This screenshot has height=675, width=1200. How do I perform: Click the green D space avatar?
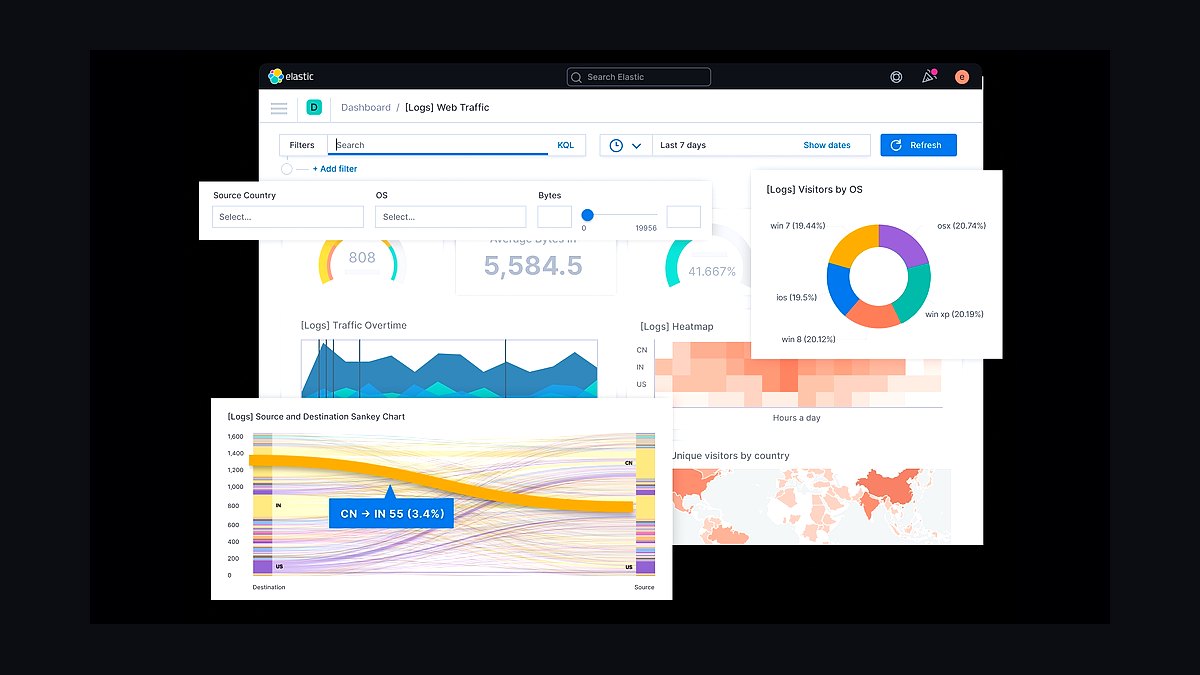pyautogui.click(x=314, y=107)
